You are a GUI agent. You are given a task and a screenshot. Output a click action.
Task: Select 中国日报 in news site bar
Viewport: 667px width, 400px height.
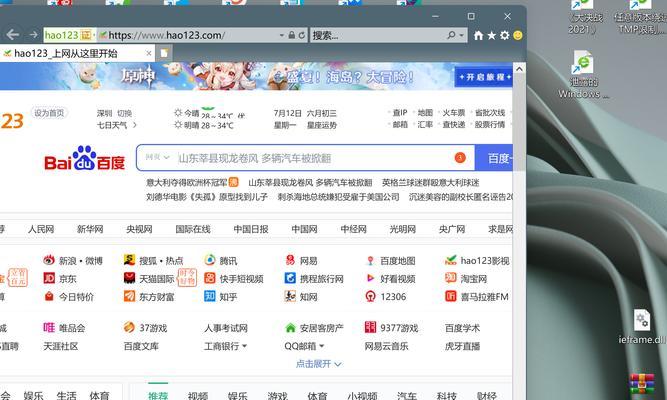coord(251,229)
